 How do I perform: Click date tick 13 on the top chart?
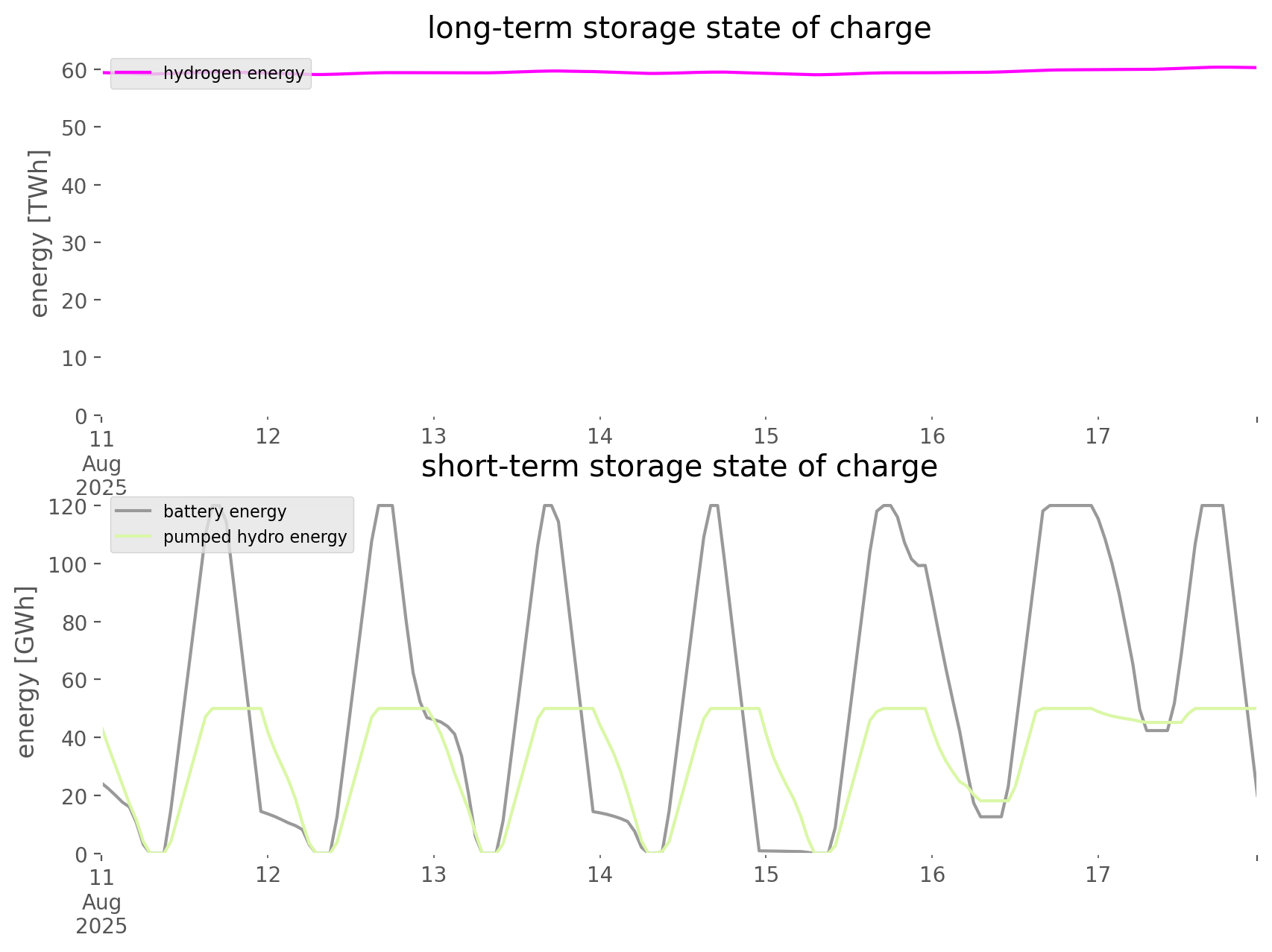point(433,436)
